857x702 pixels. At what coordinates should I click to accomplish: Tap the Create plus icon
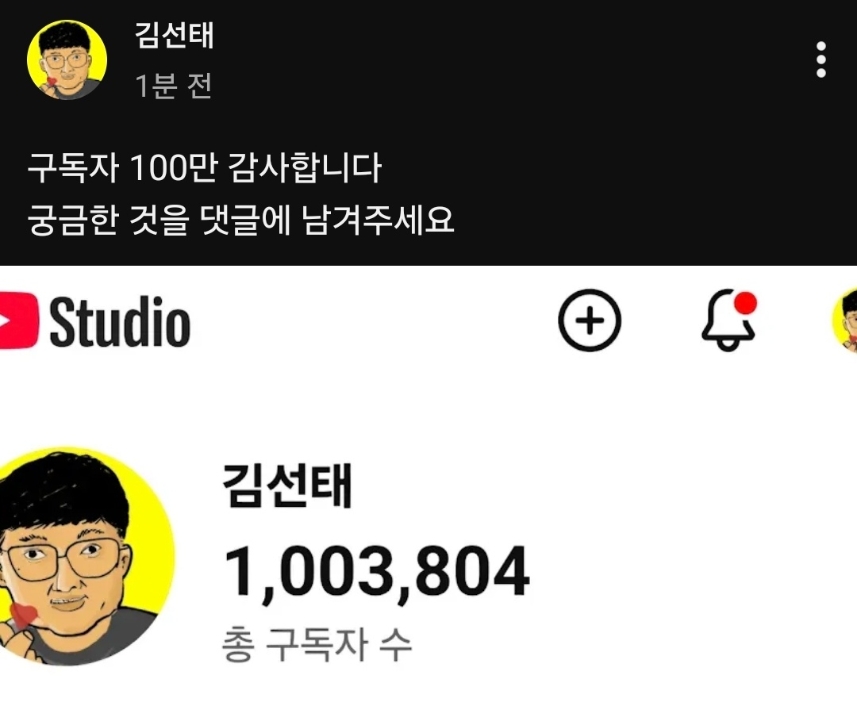tap(589, 320)
